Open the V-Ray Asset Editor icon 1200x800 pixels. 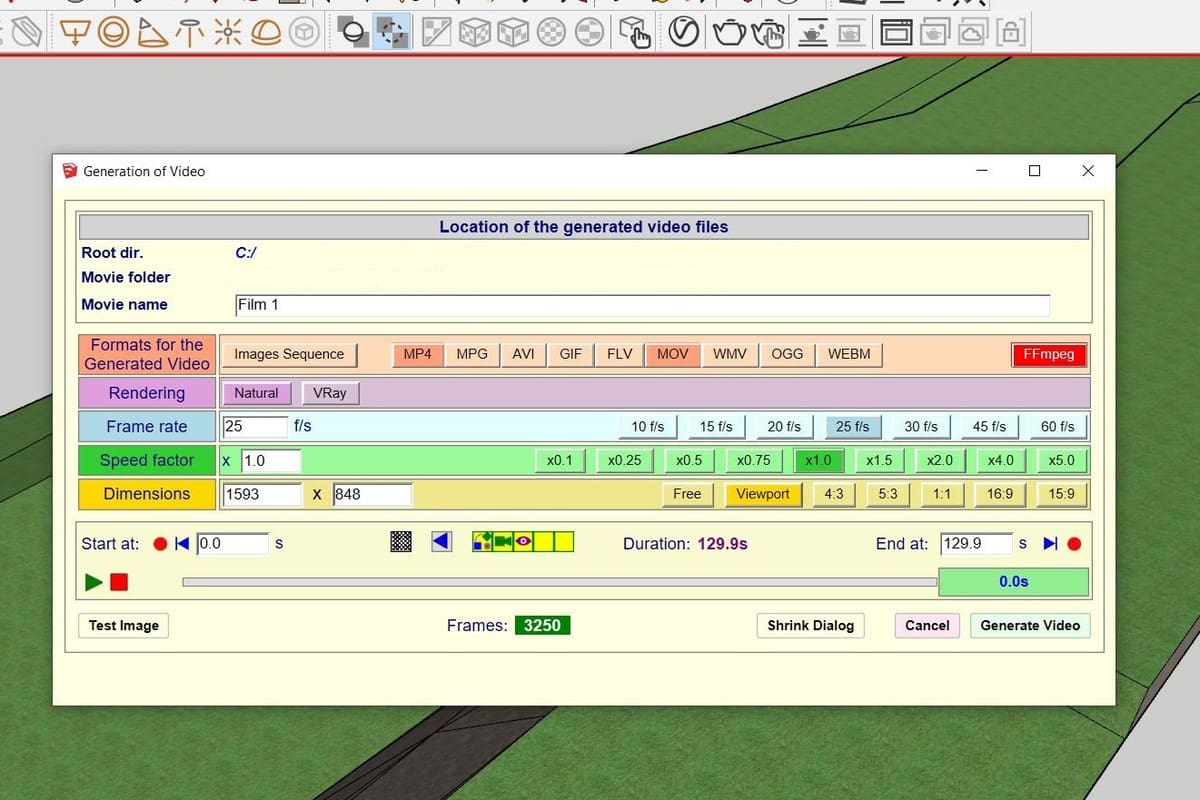pyautogui.click(x=682, y=34)
